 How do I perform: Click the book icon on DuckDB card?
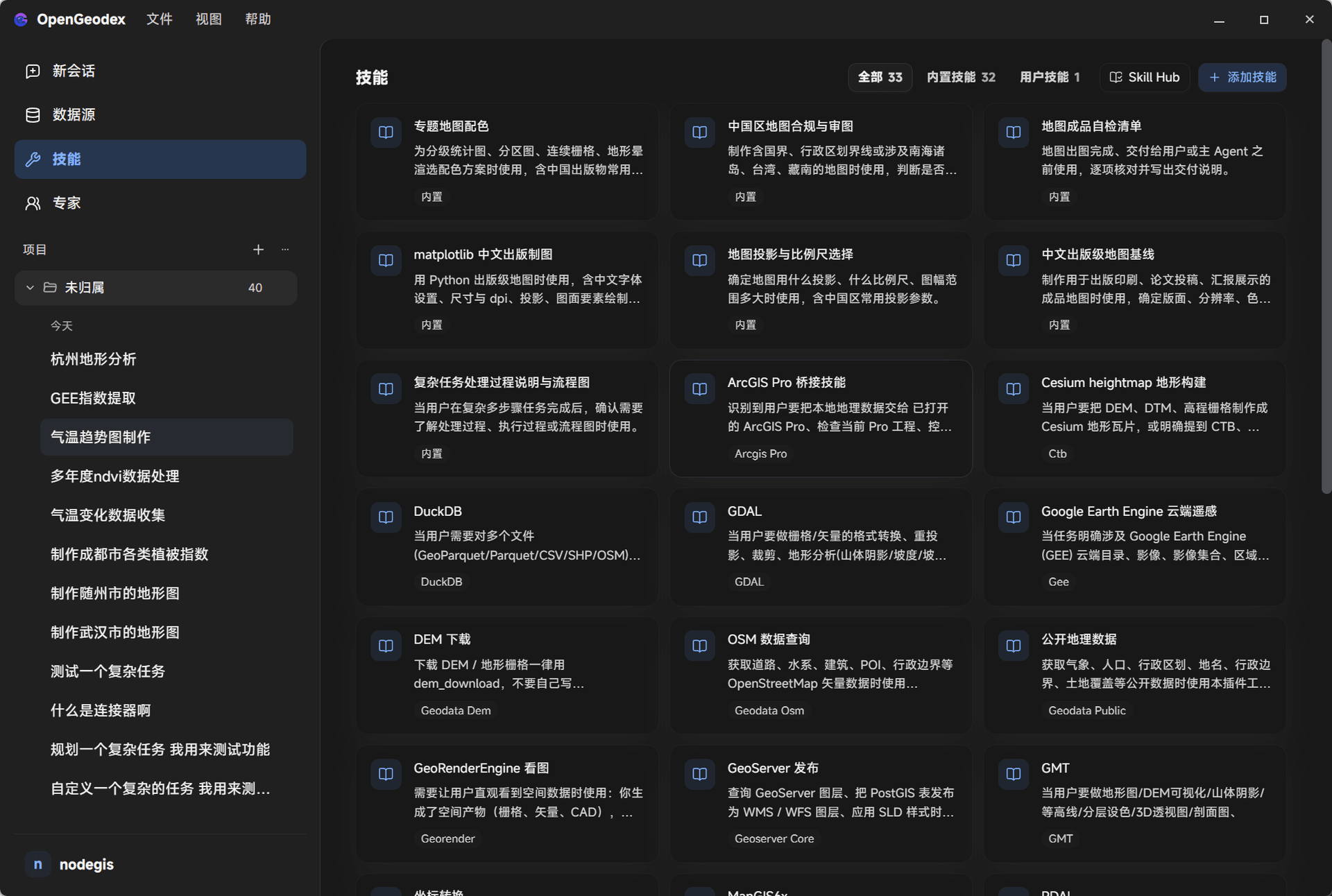click(x=386, y=517)
